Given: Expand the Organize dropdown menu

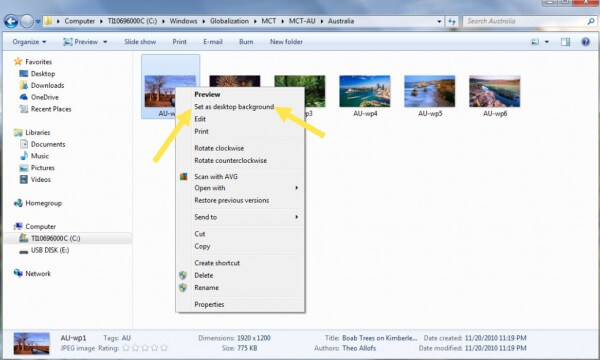Looking at the screenshot, I should 29,42.
